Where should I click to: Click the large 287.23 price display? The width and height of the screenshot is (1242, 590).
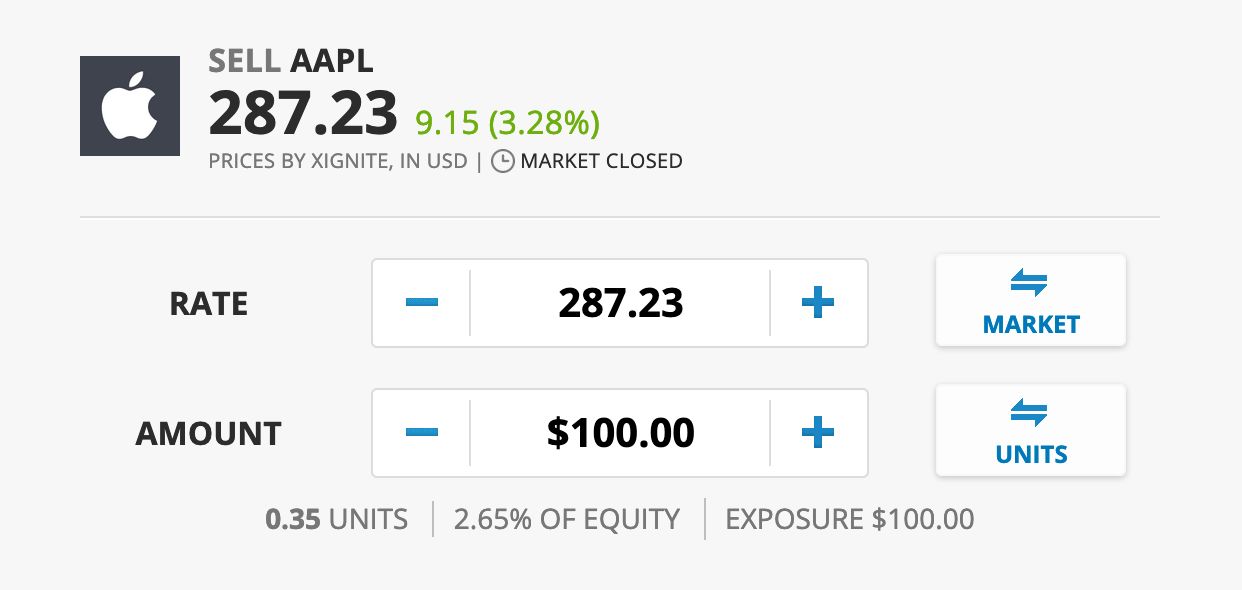coord(304,114)
